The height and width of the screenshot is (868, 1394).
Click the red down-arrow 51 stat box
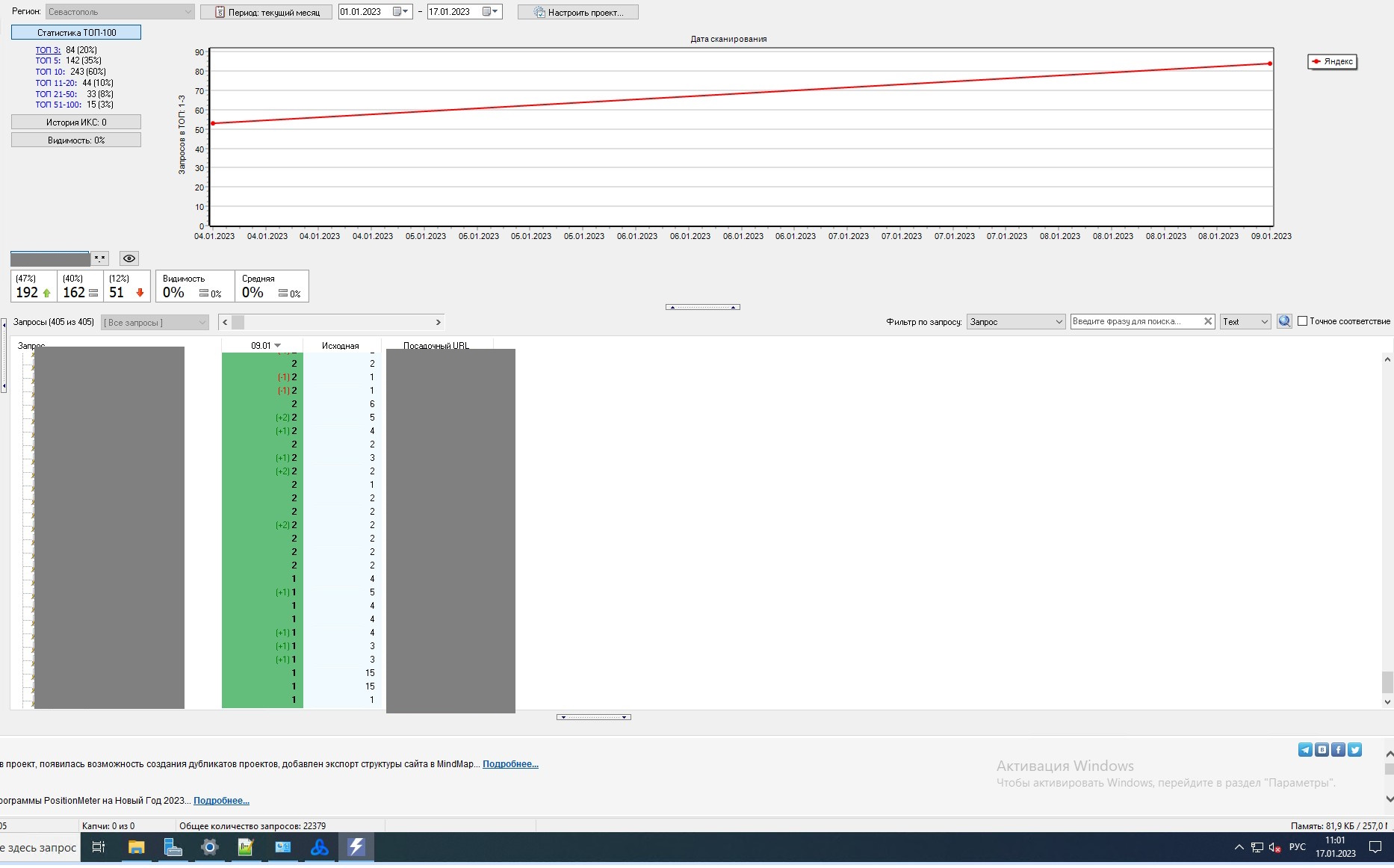pos(126,286)
